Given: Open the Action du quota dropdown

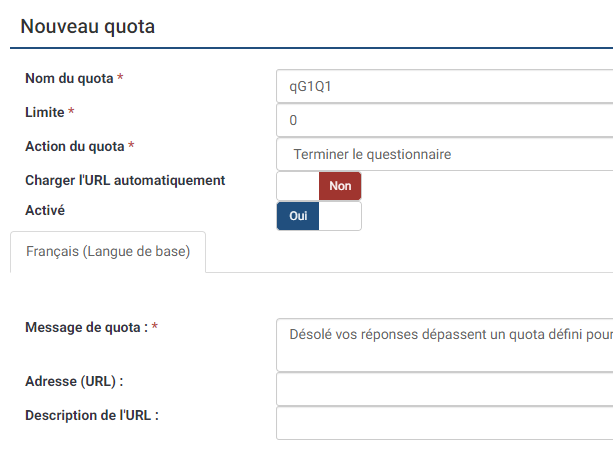Looking at the screenshot, I should click(x=444, y=154).
